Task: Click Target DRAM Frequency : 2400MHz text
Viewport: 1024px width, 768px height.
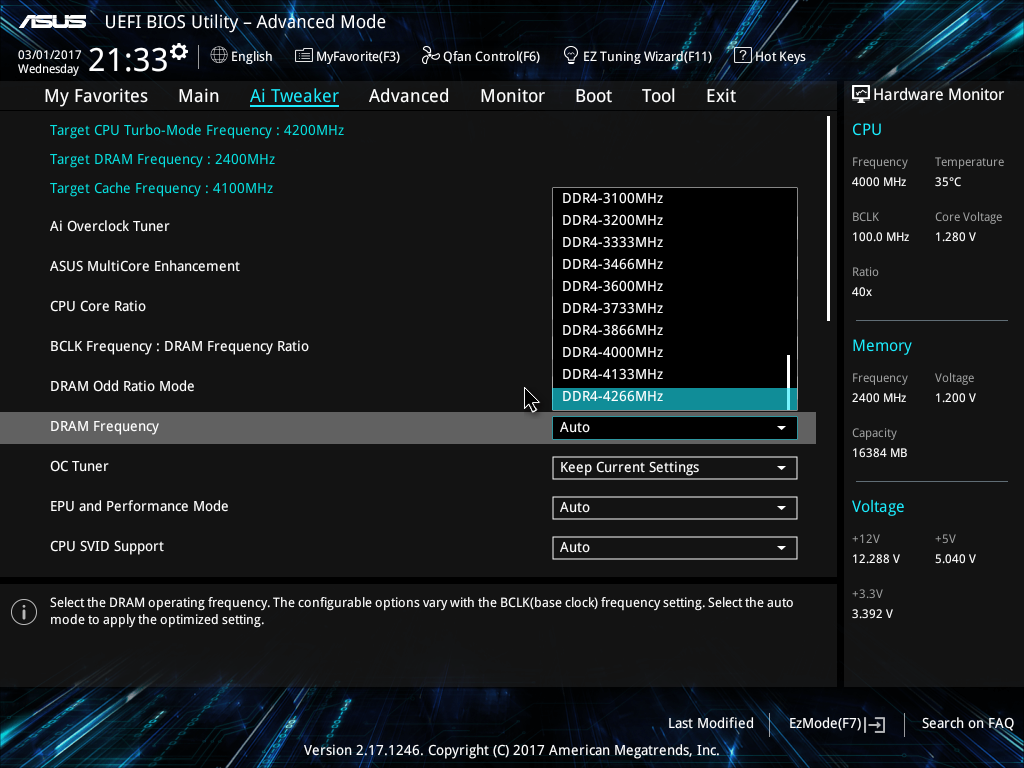Action: click(163, 159)
